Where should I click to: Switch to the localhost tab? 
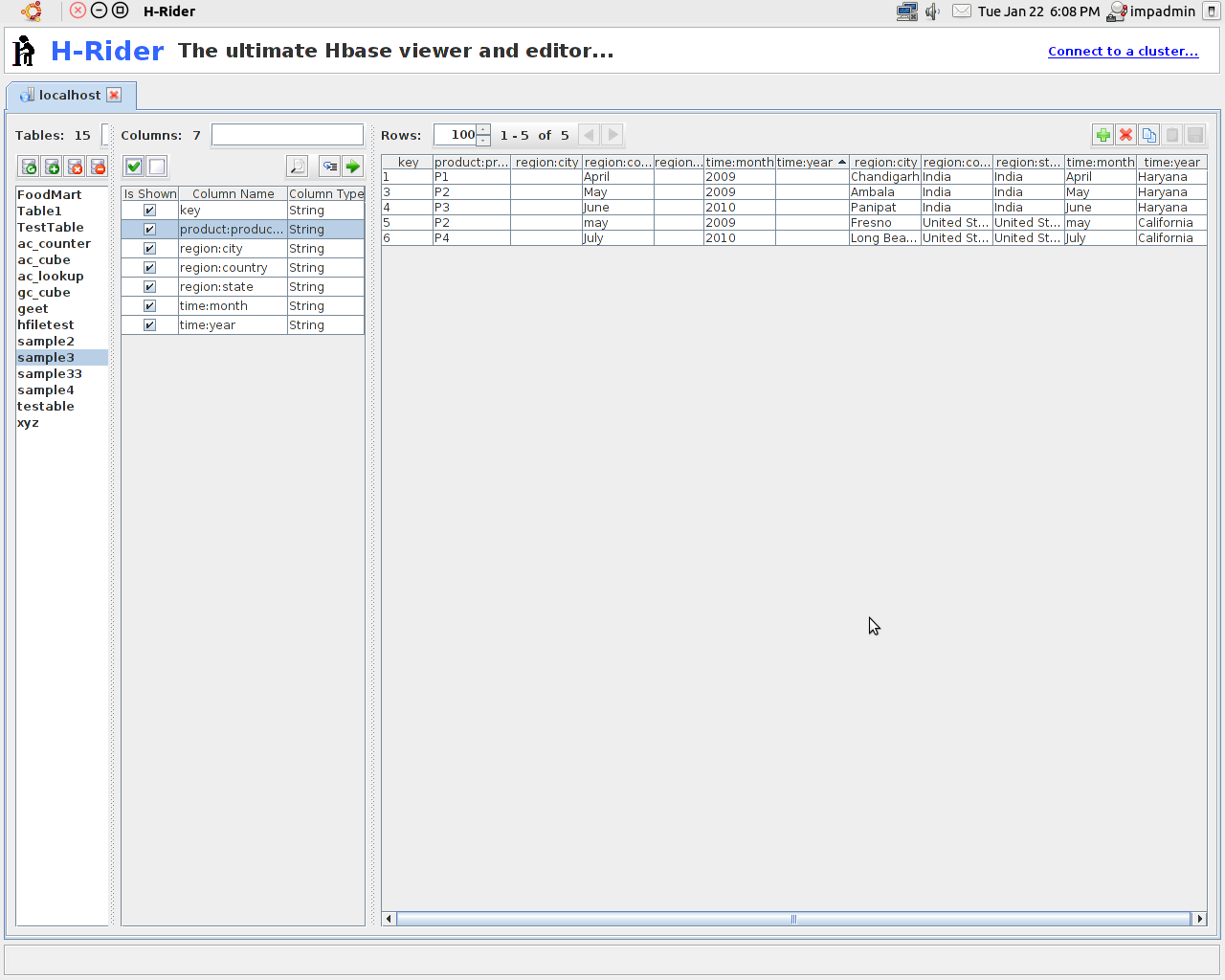click(70, 95)
